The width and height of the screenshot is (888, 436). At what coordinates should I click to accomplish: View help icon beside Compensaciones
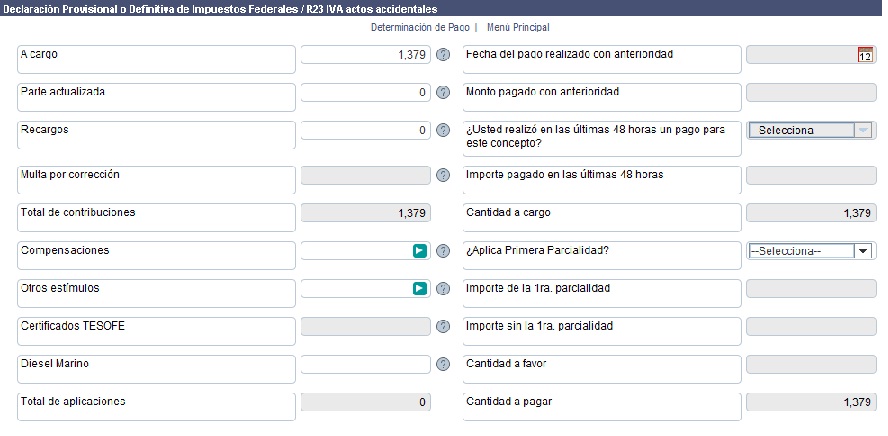(443, 251)
